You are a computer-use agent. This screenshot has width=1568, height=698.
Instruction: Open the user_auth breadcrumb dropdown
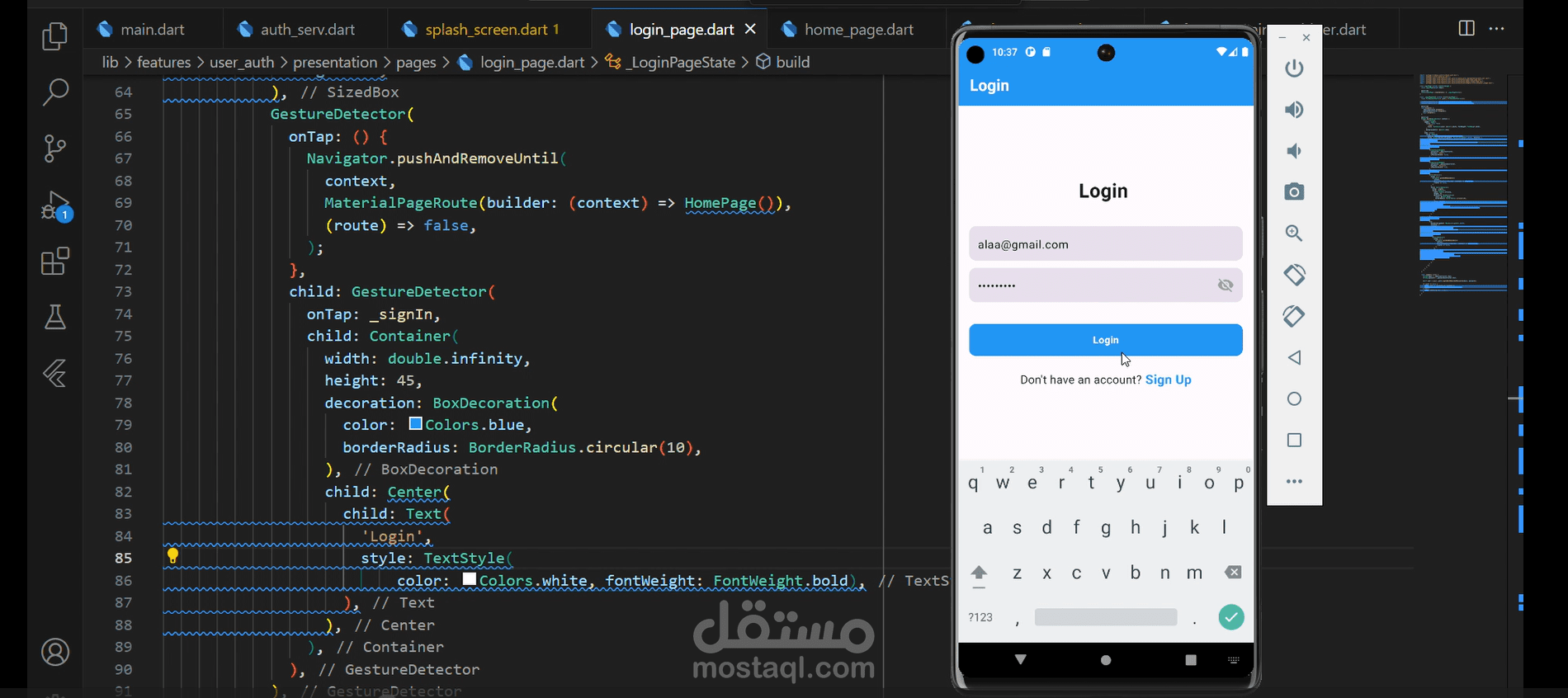click(241, 62)
